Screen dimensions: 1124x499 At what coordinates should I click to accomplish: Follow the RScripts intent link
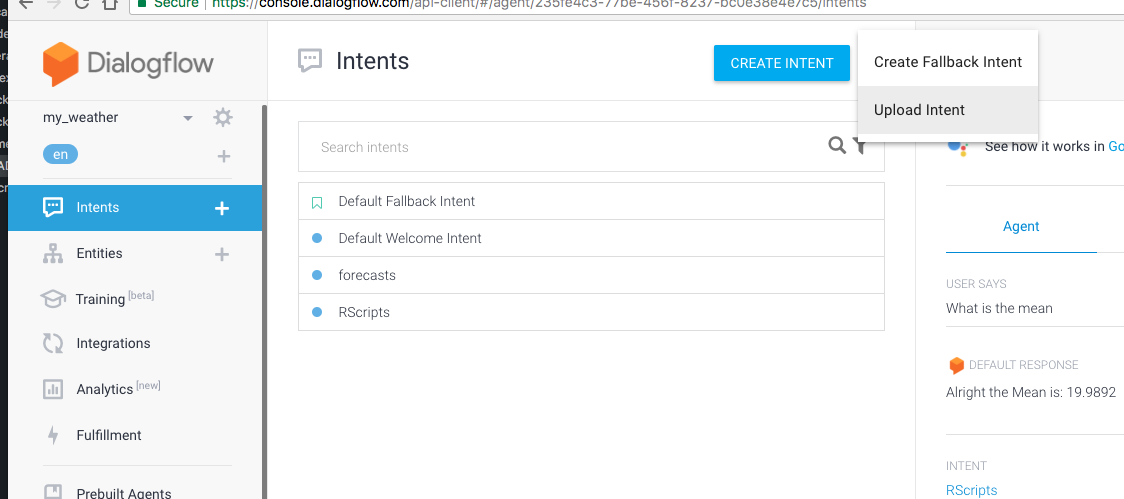(x=971, y=490)
